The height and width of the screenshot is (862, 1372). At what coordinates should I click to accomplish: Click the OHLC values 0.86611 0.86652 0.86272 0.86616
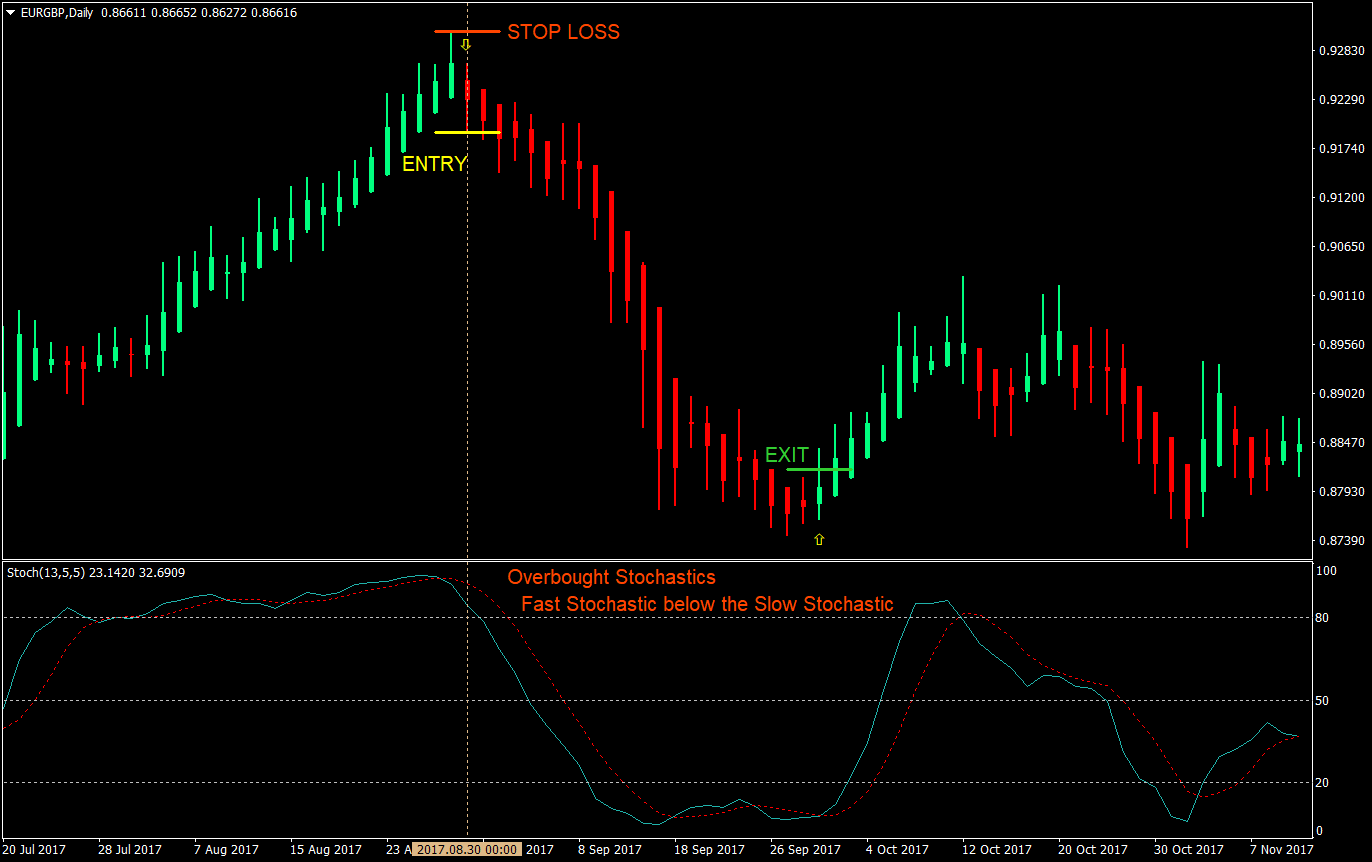(x=199, y=14)
